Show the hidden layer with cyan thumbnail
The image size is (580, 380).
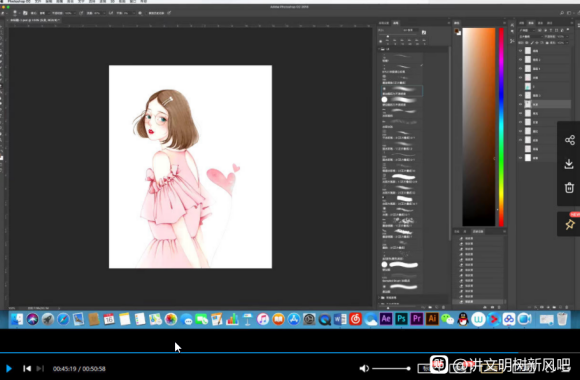pos(521,87)
